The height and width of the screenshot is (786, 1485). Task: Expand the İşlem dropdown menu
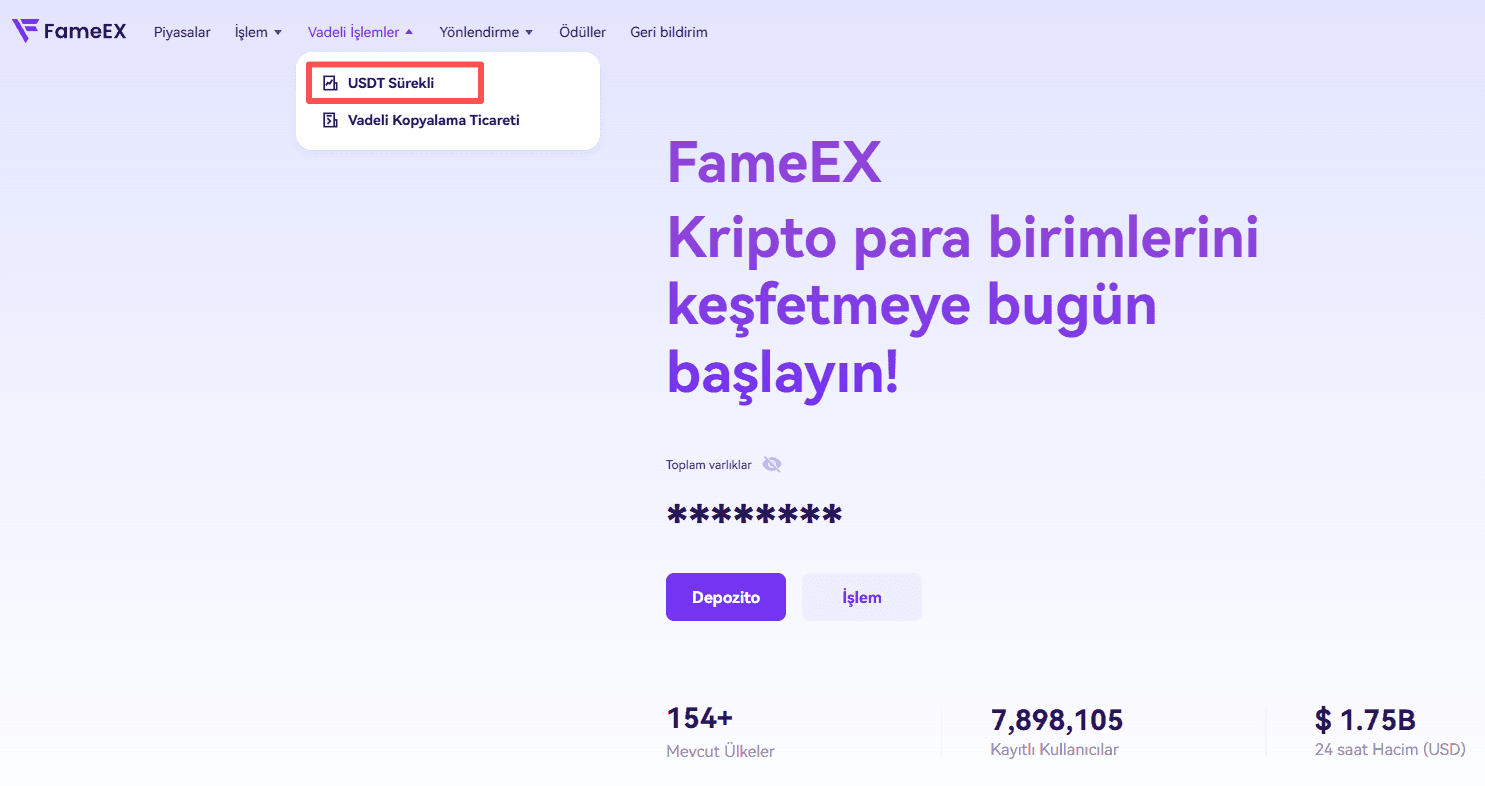point(258,32)
